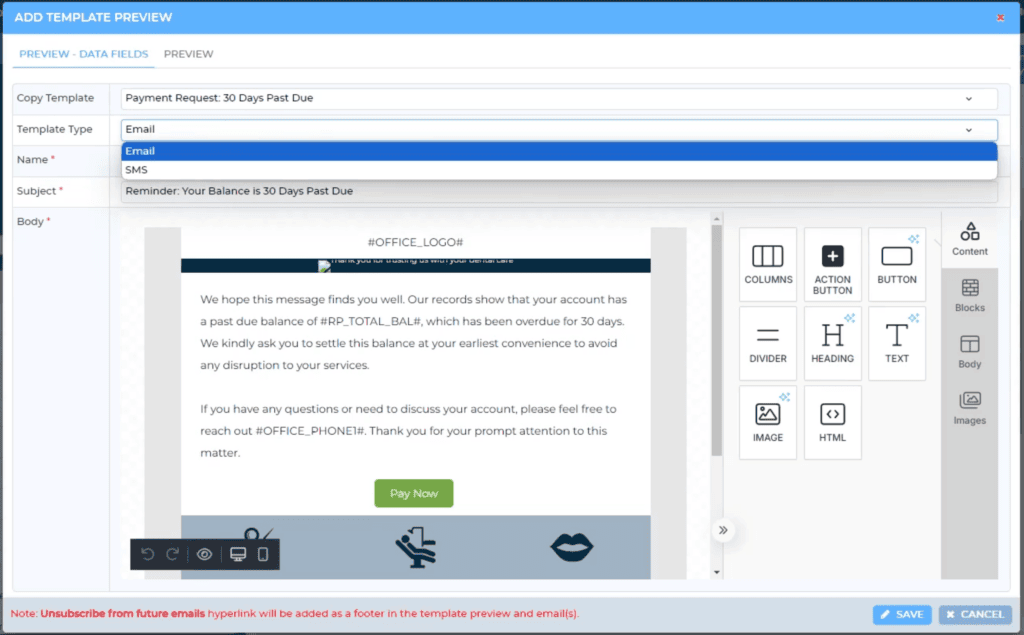Add a Columns content block
Image resolution: width=1024 pixels, height=635 pixels.
(768, 264)
